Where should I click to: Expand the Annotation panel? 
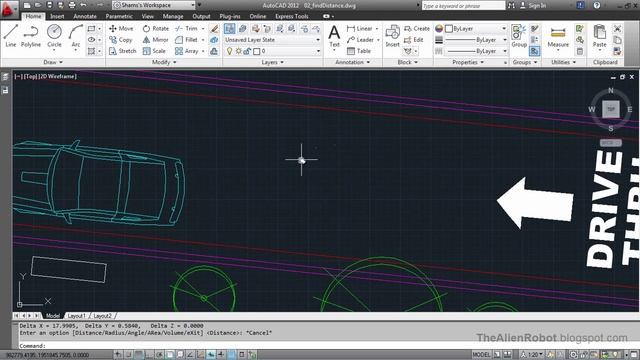pyautogui.click(x=353, y=62)
